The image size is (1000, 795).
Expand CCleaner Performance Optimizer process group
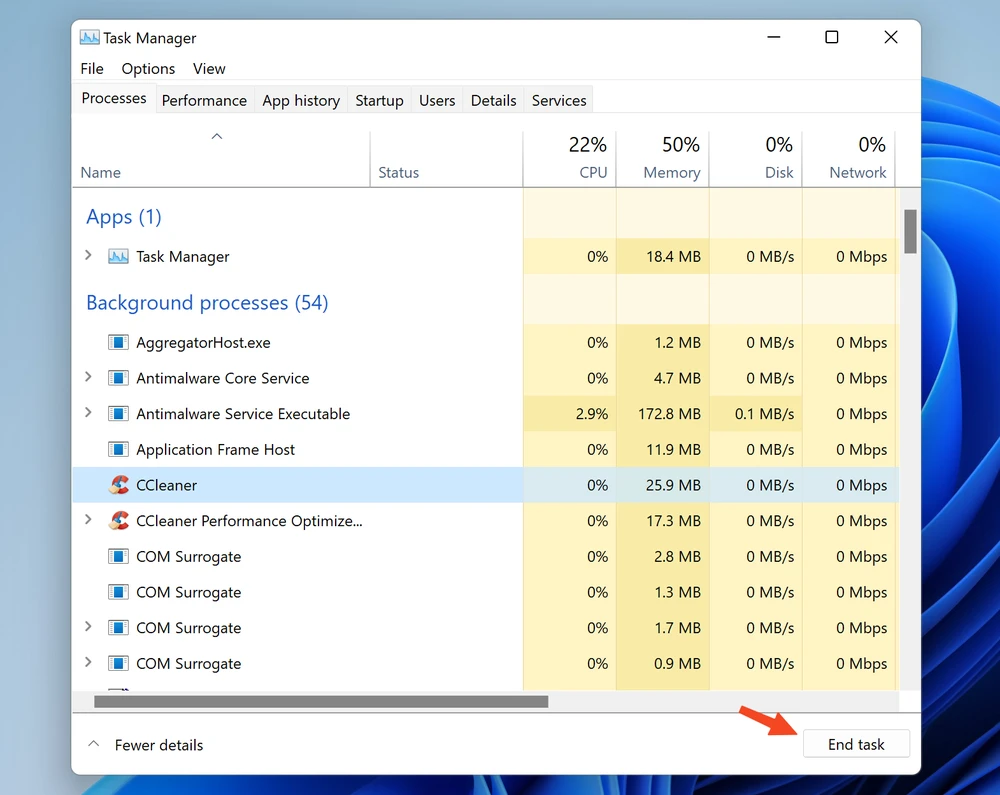click(88, 520)
